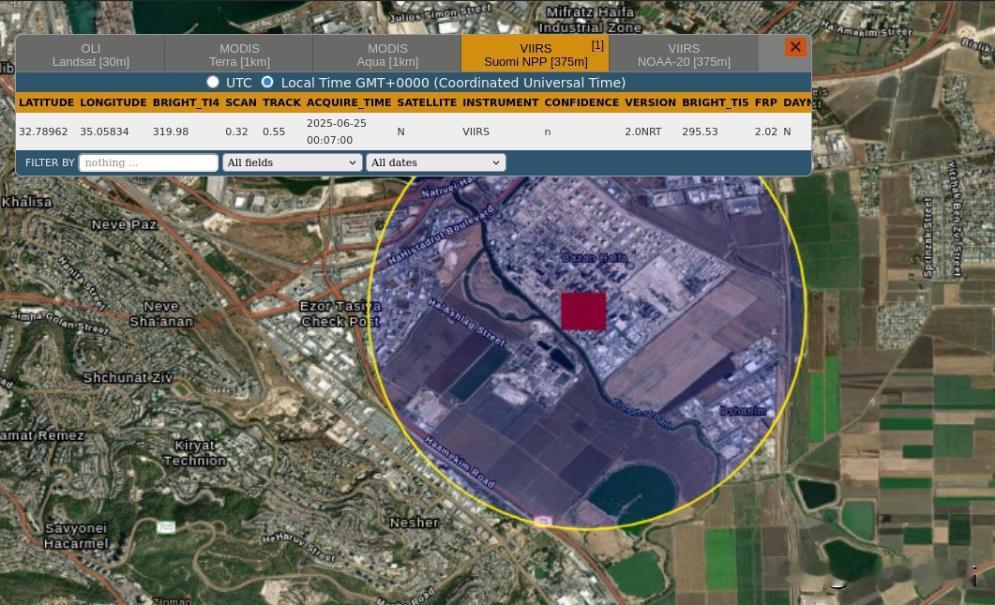Click the Khalisa map label
Image resolution: width=995 pixels, height=605 pixels.
pos(27,202)
